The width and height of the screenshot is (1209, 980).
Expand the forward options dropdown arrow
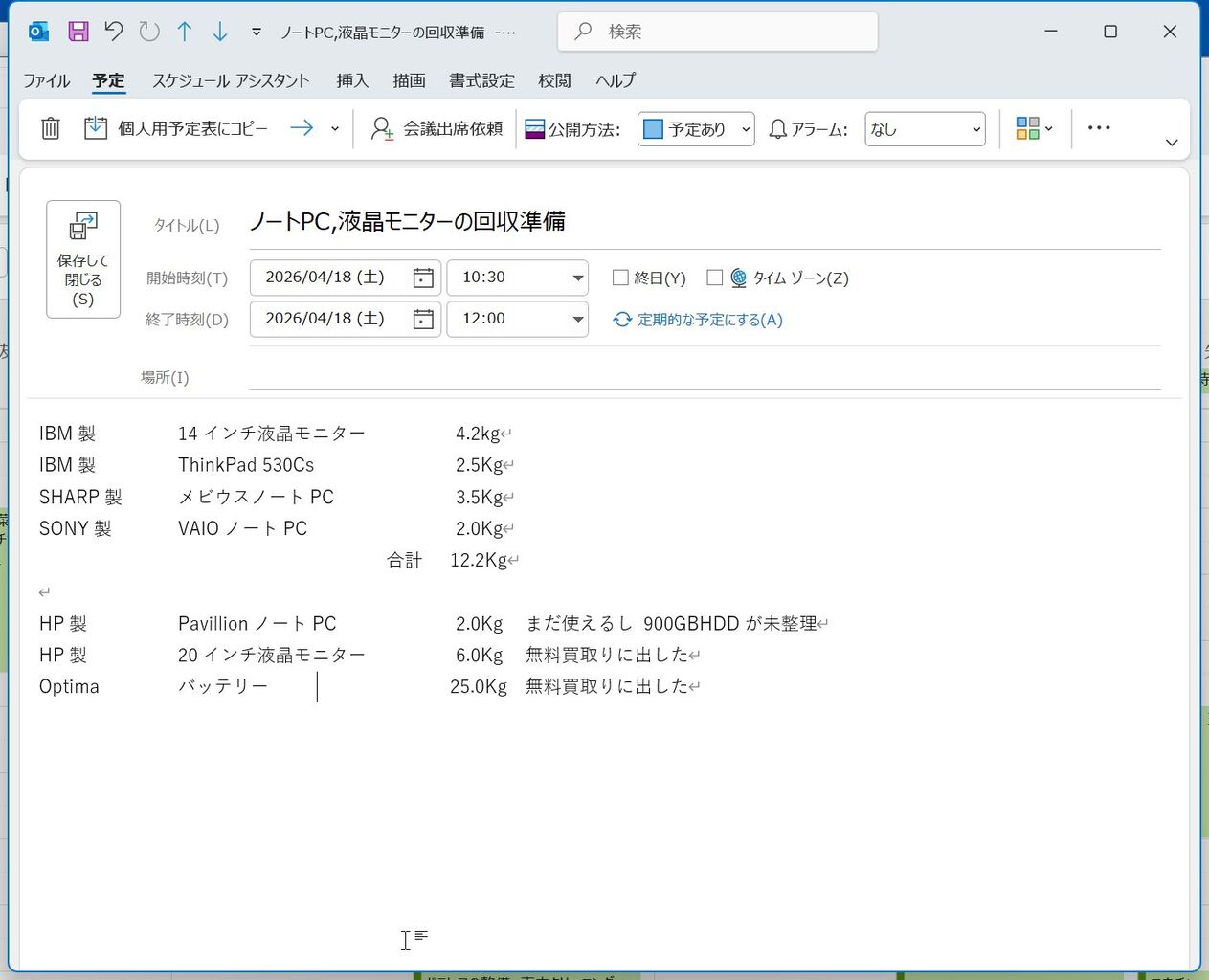click(335, 128)
